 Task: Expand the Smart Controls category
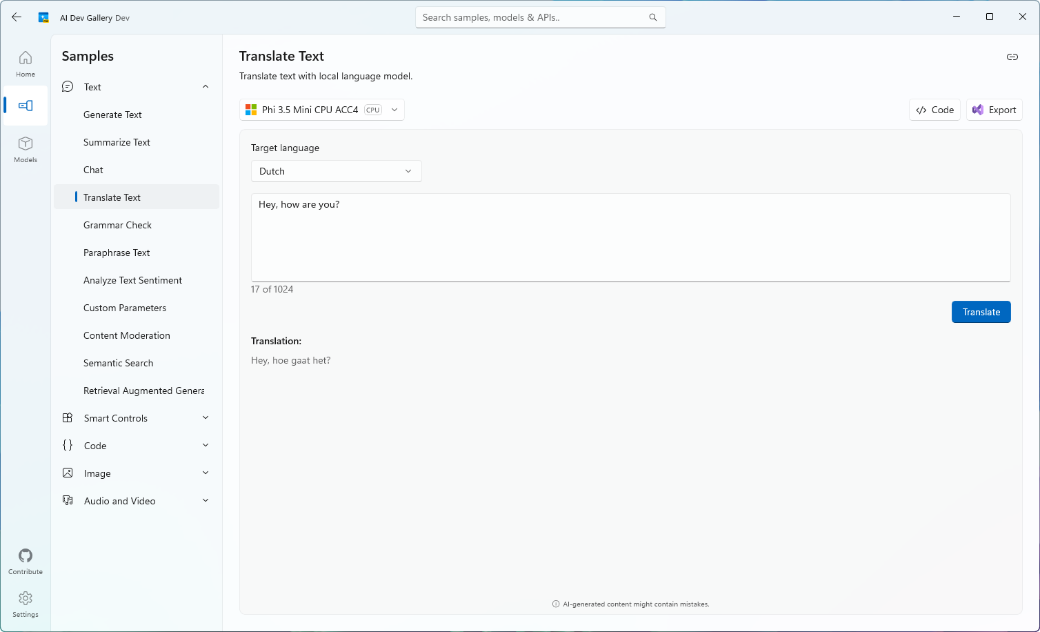205,418
